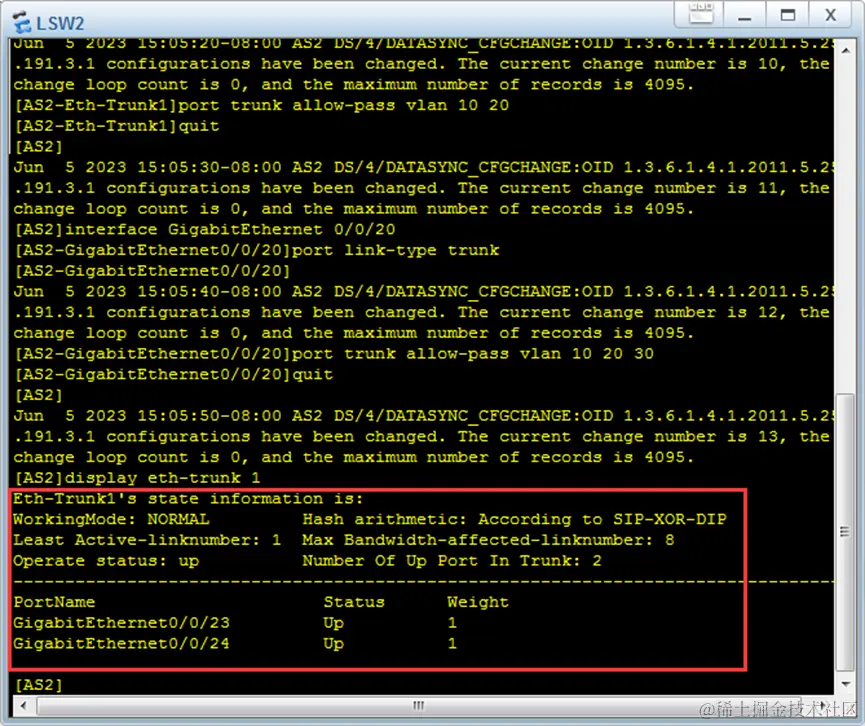Image resolution: width=865 pixels, height=726 pixels.
Task: Click the 'Status' column header
Action: 354,602
